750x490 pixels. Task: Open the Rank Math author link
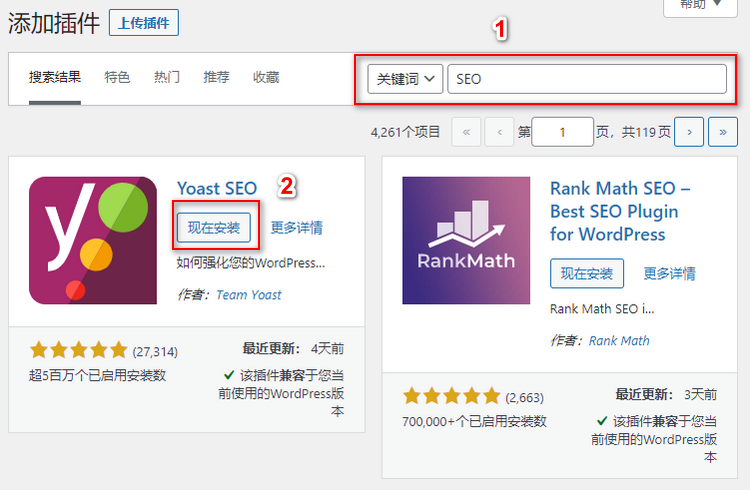[x=619, y=341]
